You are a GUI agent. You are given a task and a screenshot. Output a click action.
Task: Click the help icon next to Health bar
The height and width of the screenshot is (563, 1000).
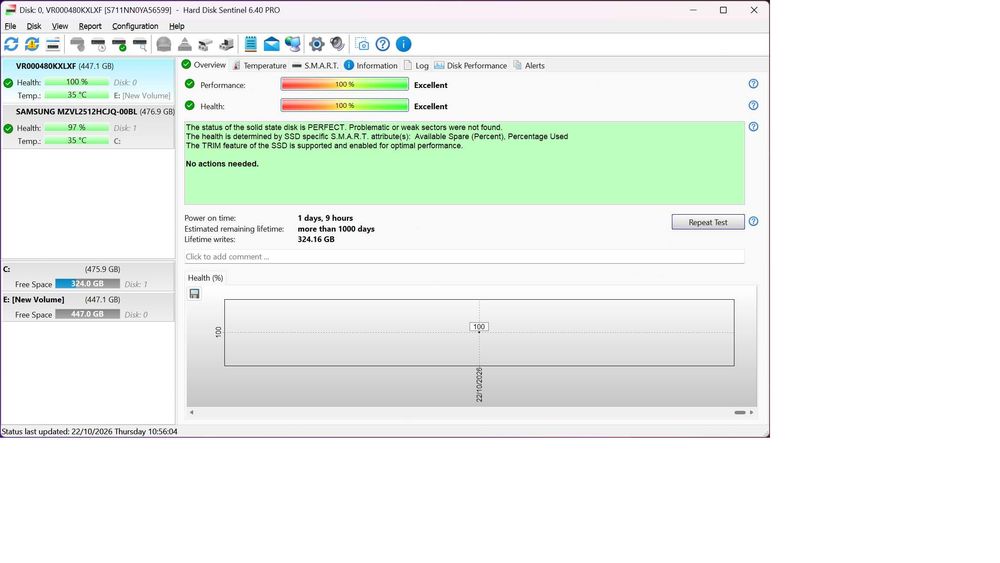(753, 106)
